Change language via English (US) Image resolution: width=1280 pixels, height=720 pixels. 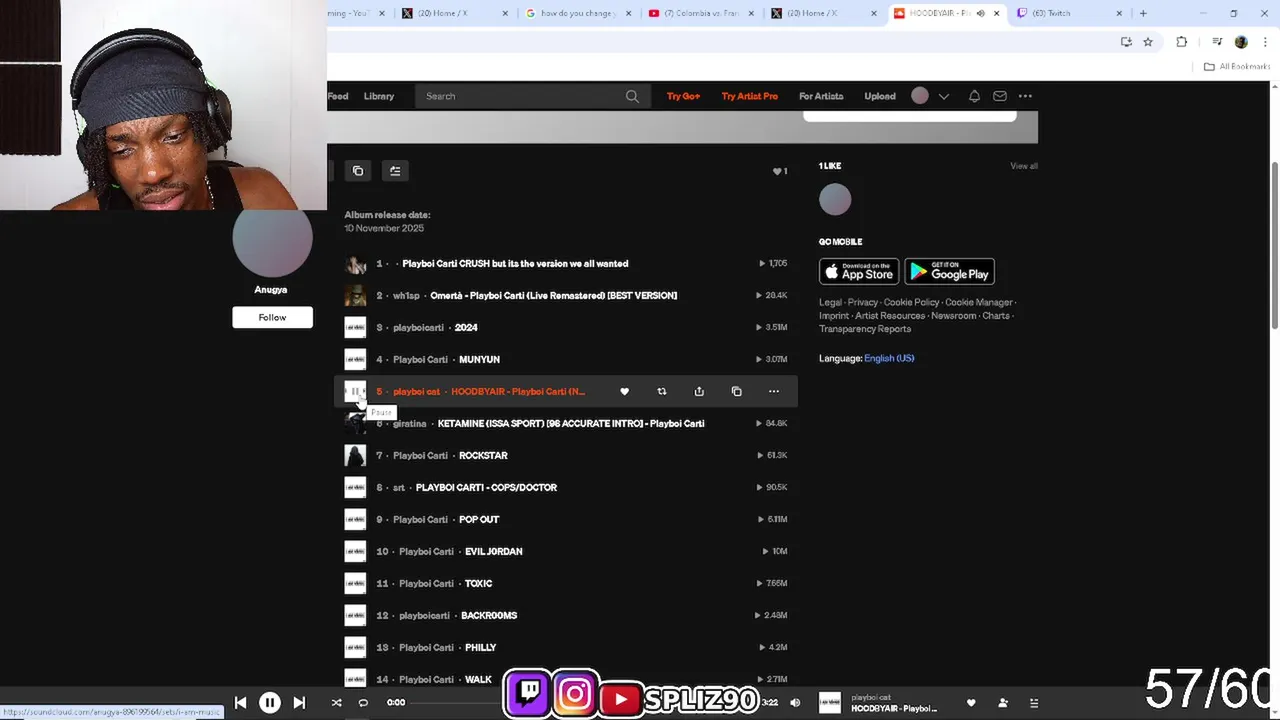(889, 358)
